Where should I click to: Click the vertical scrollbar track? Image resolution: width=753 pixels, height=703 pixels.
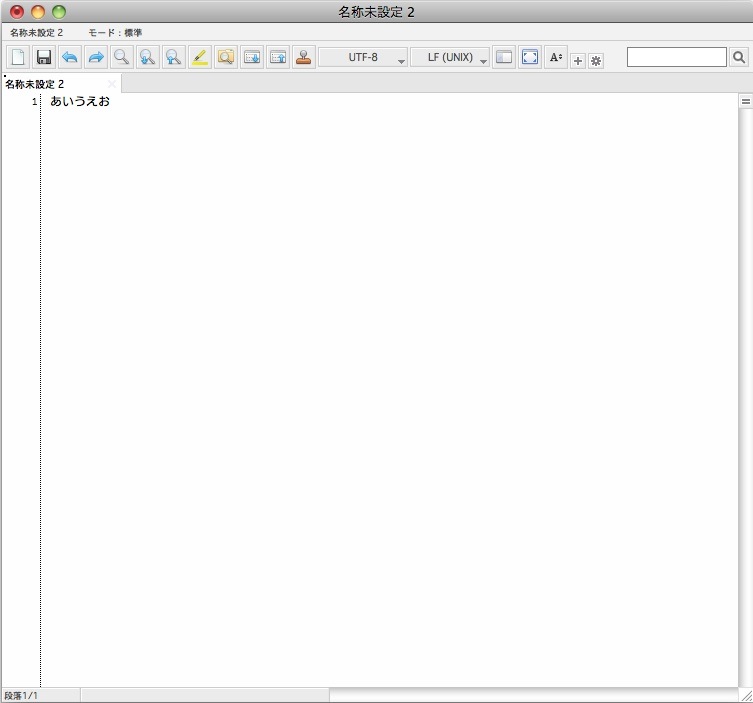(745, 398)
